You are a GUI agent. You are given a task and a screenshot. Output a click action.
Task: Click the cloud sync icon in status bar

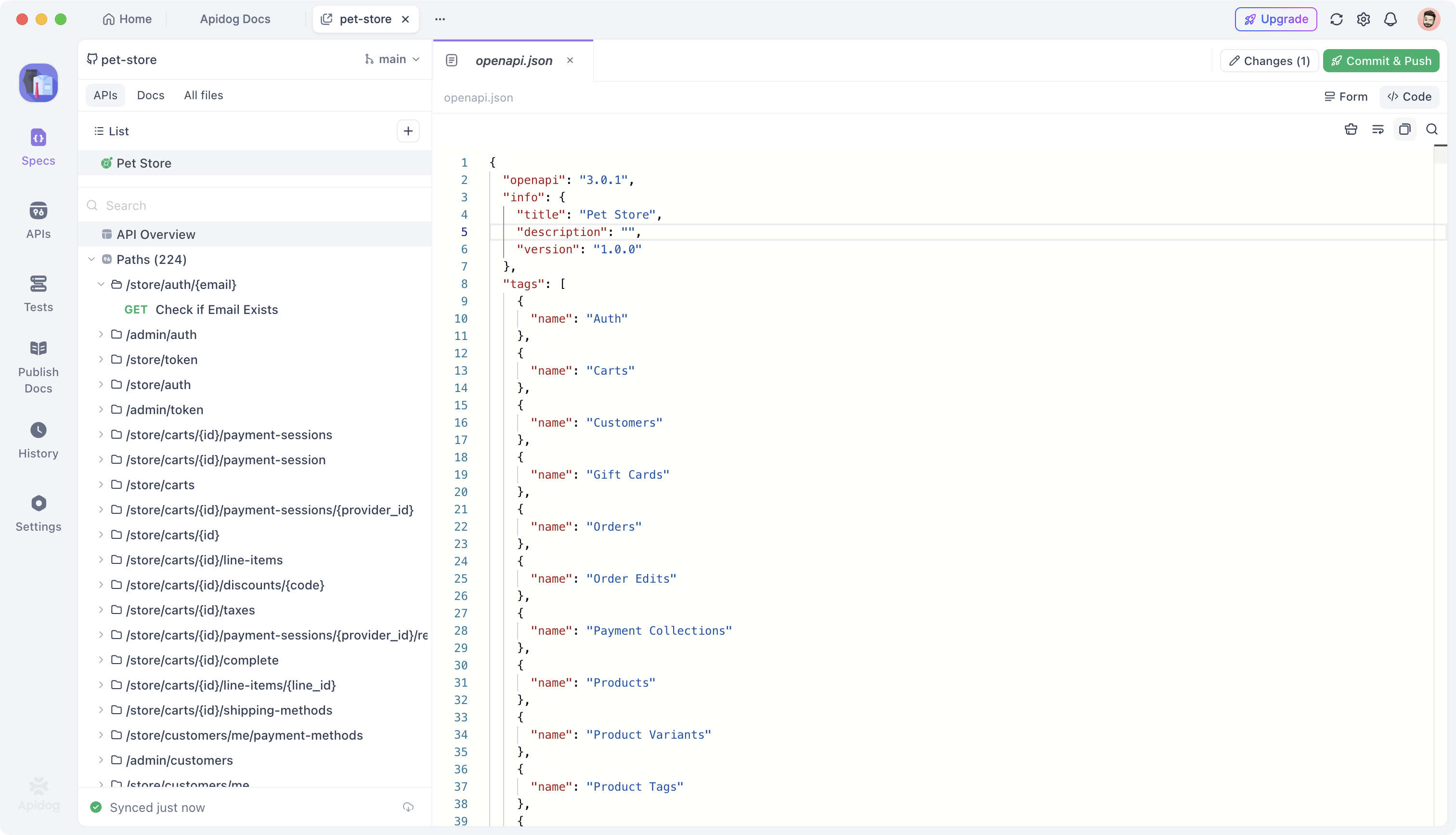click(x=408, y=808)
